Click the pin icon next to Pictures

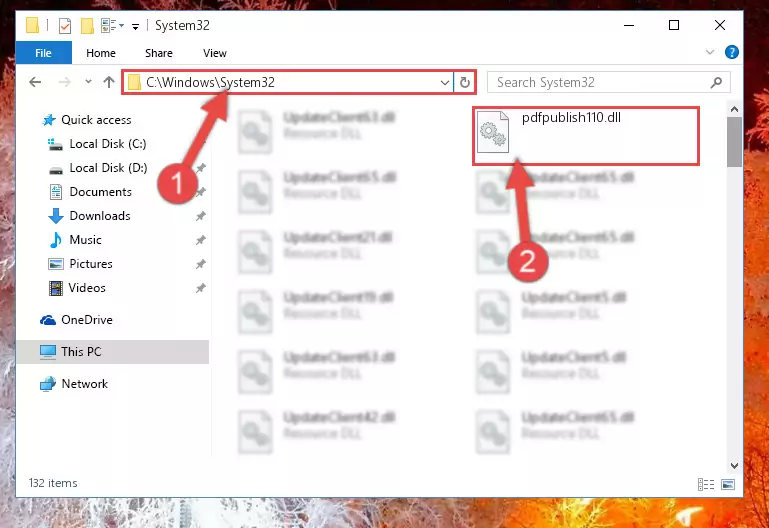click(x=201, y=264)
